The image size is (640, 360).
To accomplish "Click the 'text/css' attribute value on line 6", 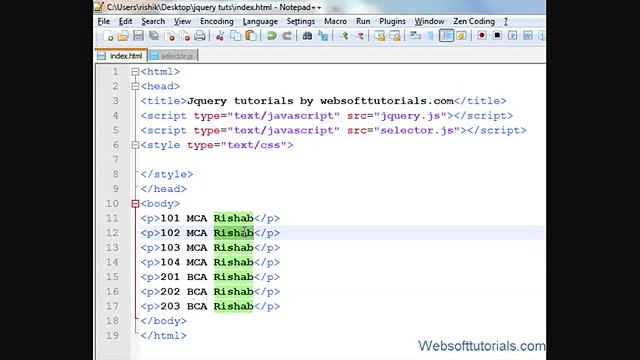I will pyautogui.click(x=254, y=145).
